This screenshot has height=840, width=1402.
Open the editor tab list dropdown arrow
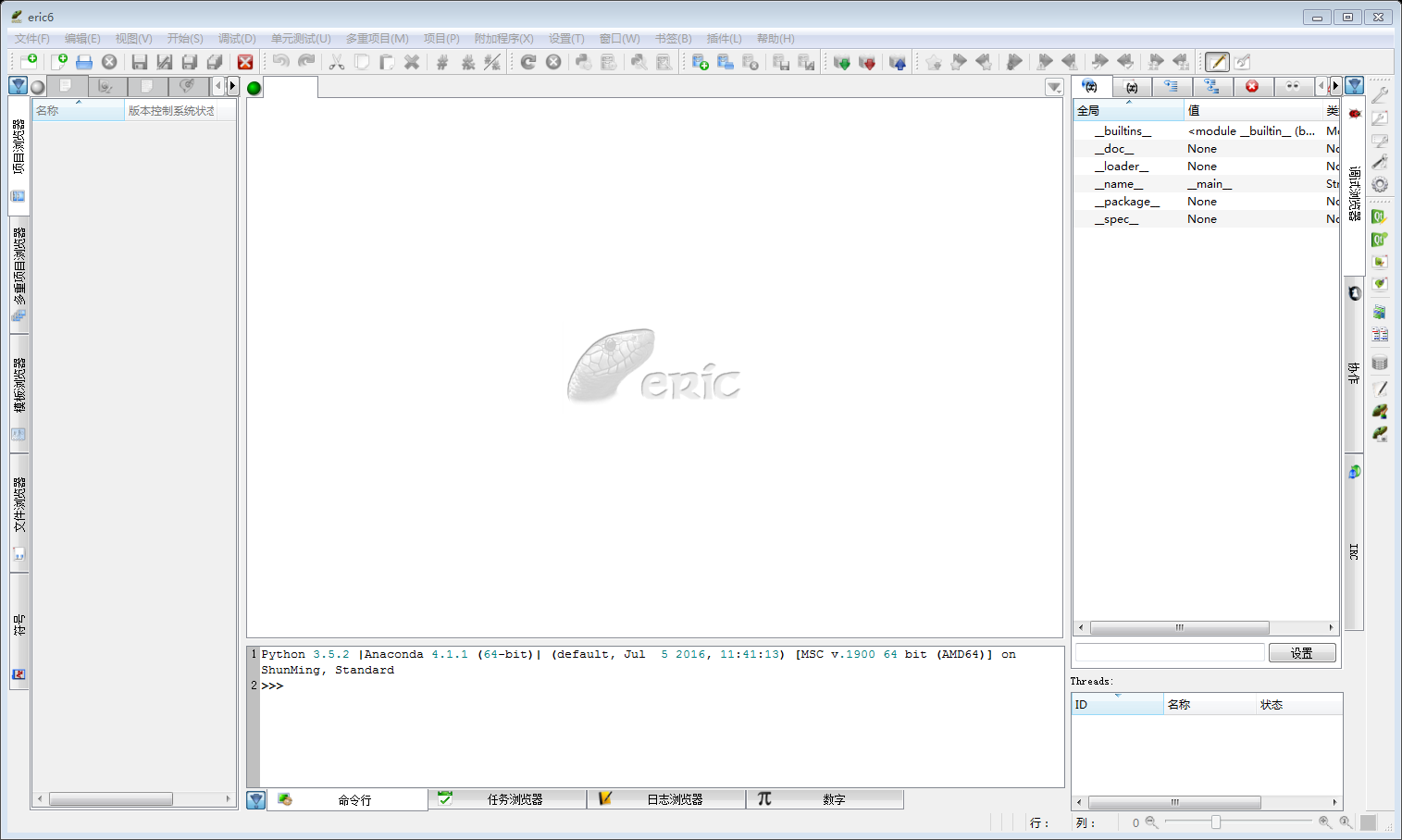[x=1054, y=87]
